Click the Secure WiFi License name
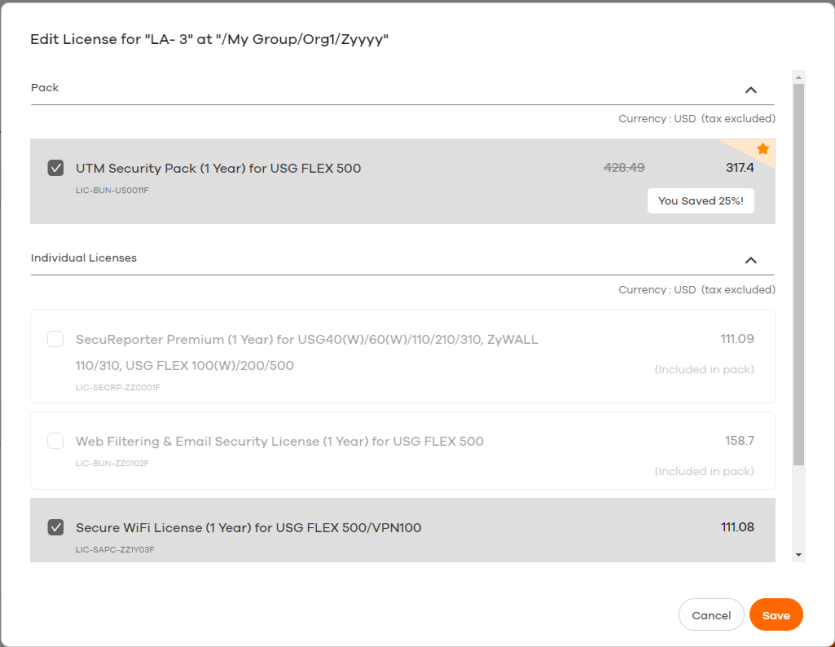The image size is (835, 647). pyautogui.click(x=248, y=528)
